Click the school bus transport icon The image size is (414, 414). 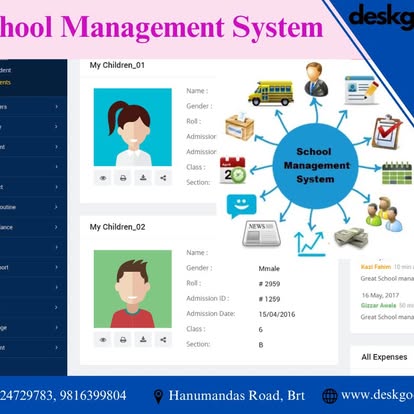[x=271, y=93]
